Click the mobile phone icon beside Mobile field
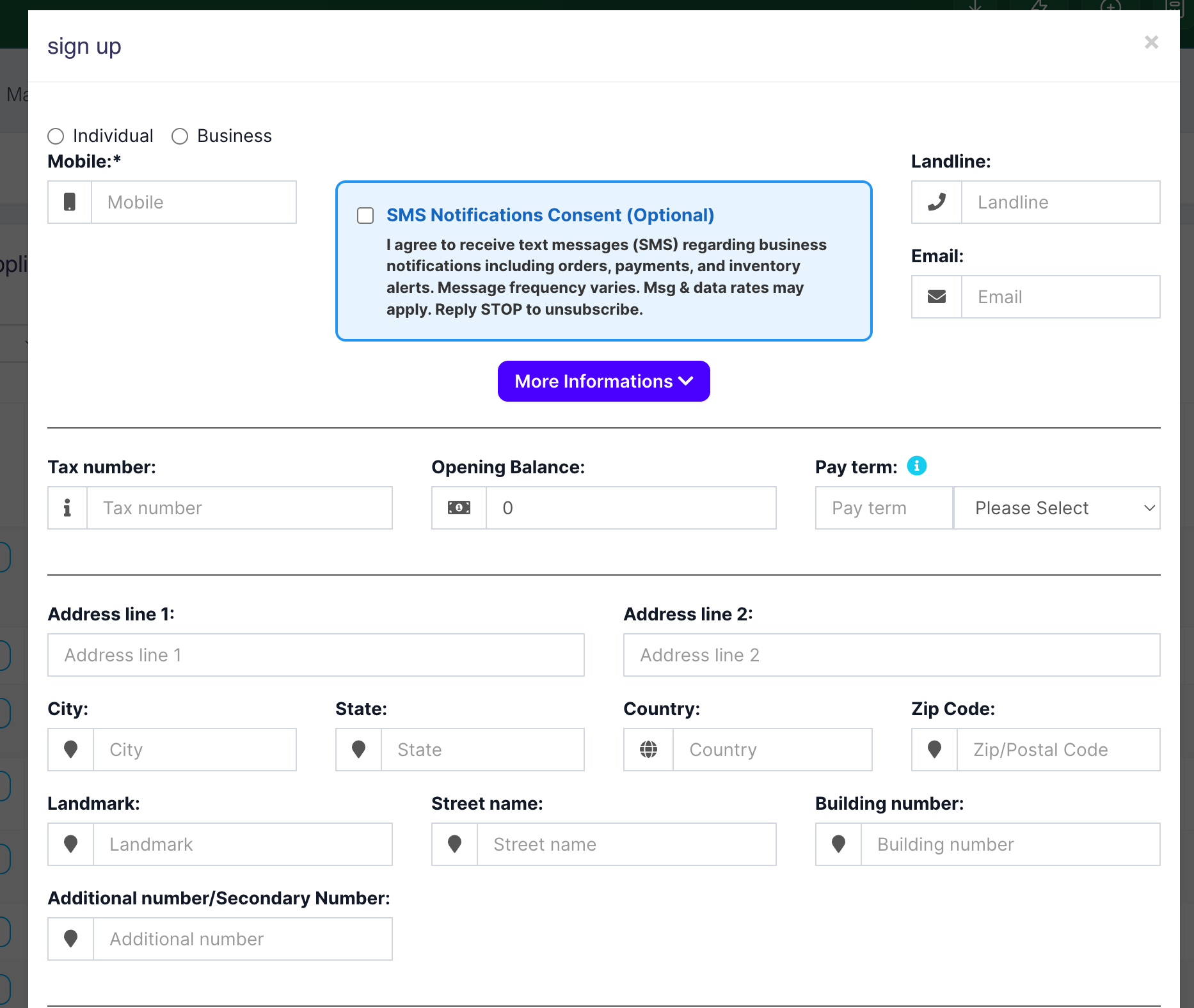The height and width of the screenshot is (1008, 1194). point(69,202)
